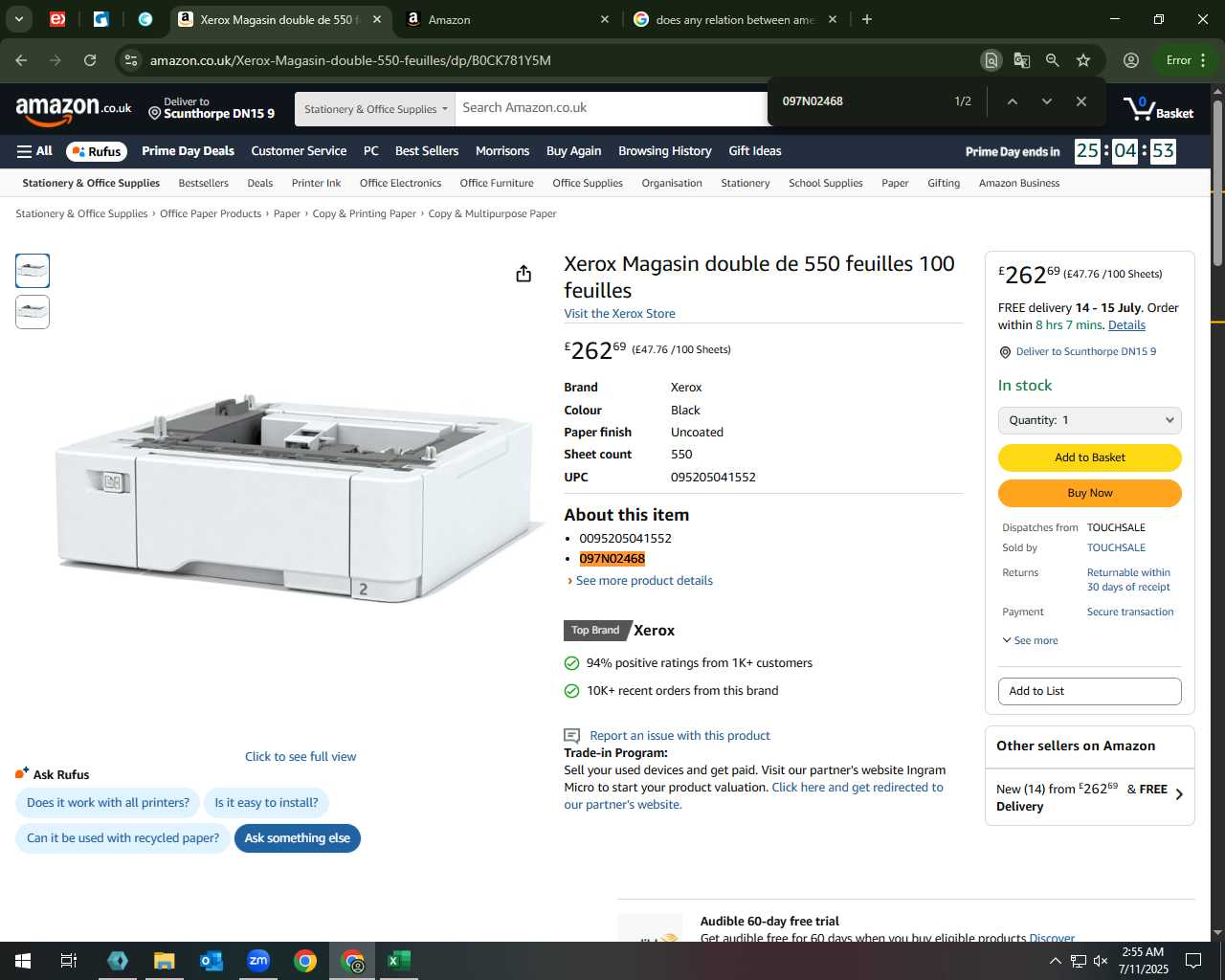Click the find-bar previous result arrow
The height and width of the screenshot is (980, 1225).
tap(1012, 101)
